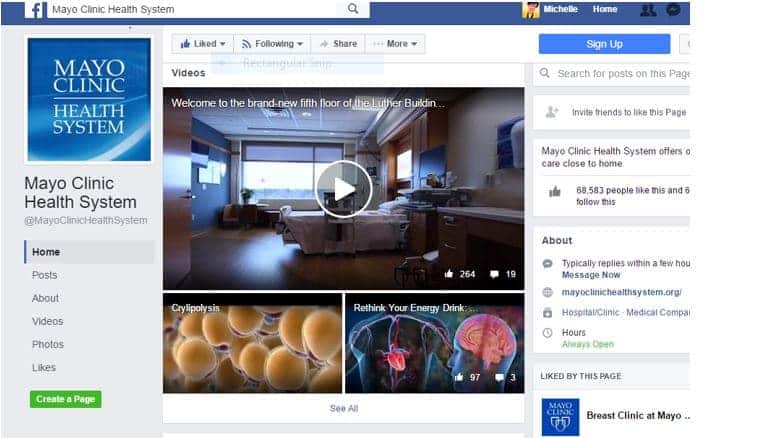The height and width of the screenshot is (438, 776).
Task: Go to Photos in the sidebar
Action: click(x=48, y=344)
